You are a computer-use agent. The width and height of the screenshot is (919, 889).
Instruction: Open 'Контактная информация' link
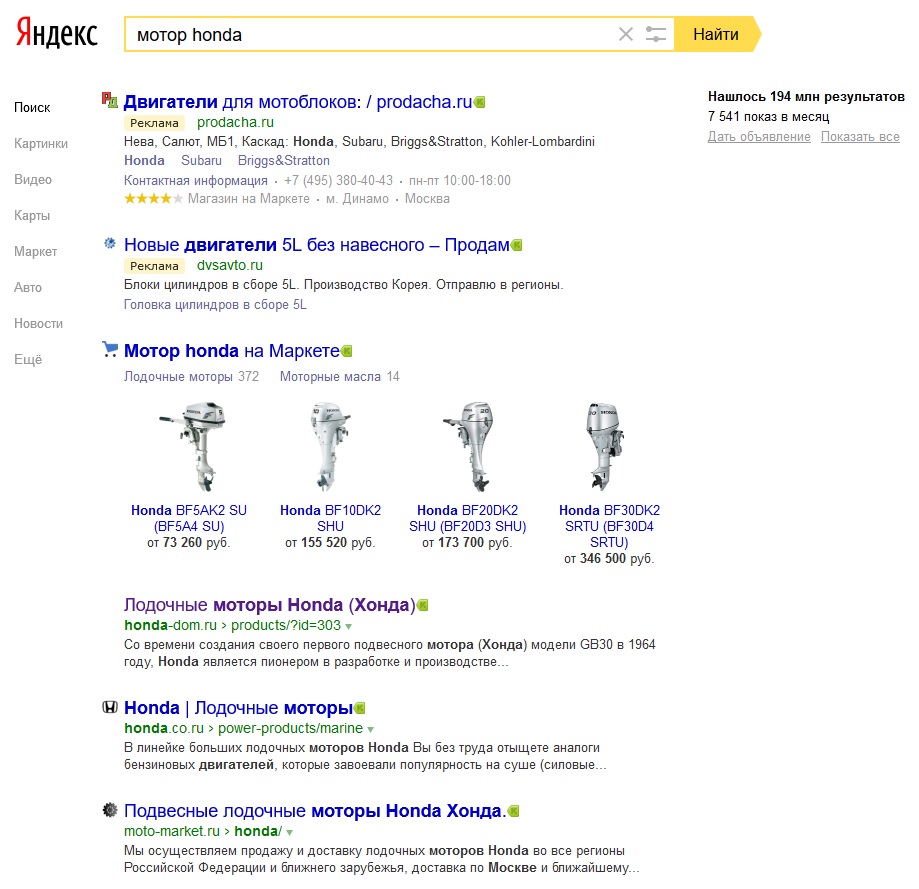(196, 180)
